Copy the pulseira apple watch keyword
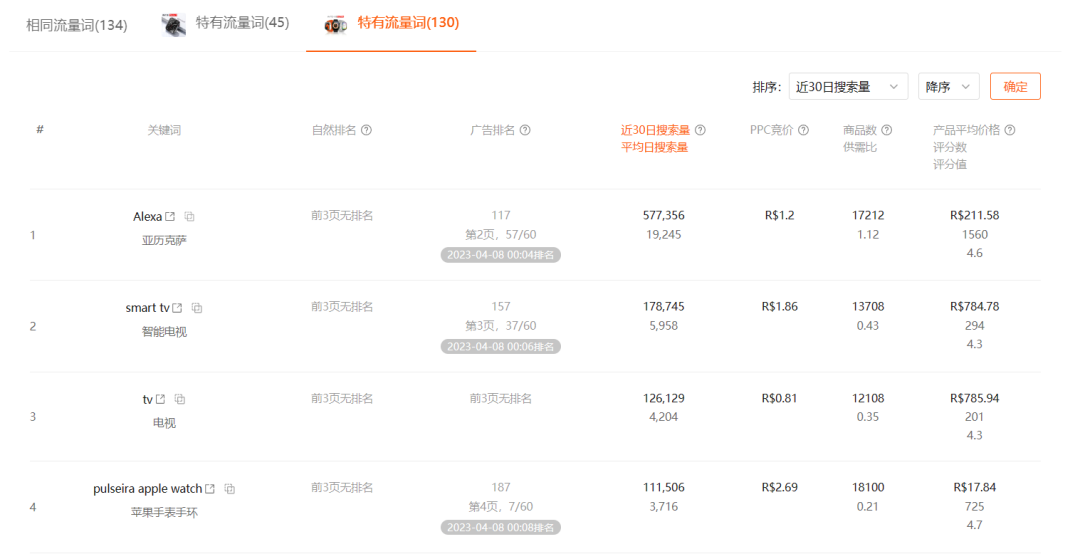 (x=230, y=489)
